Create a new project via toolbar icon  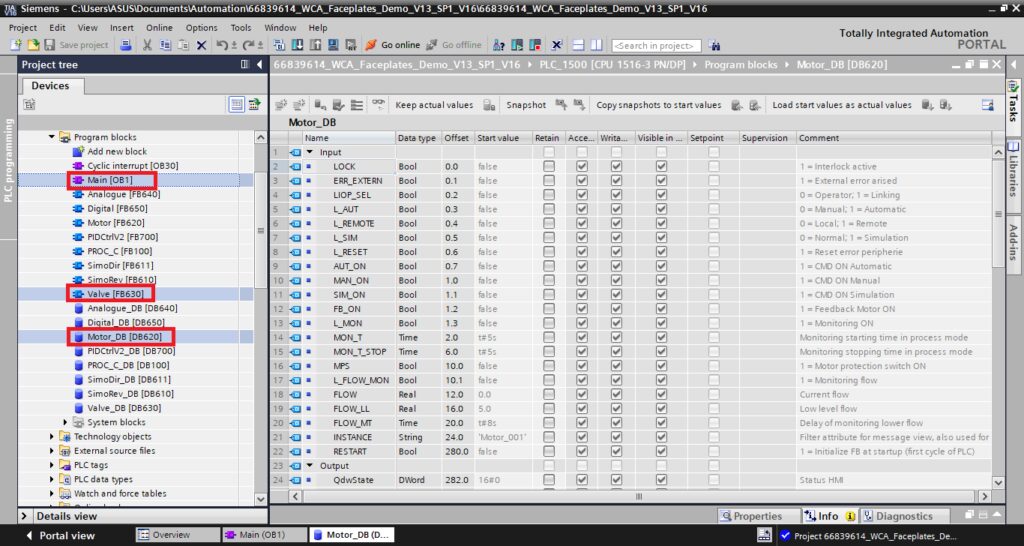click(x=16, y=45)
